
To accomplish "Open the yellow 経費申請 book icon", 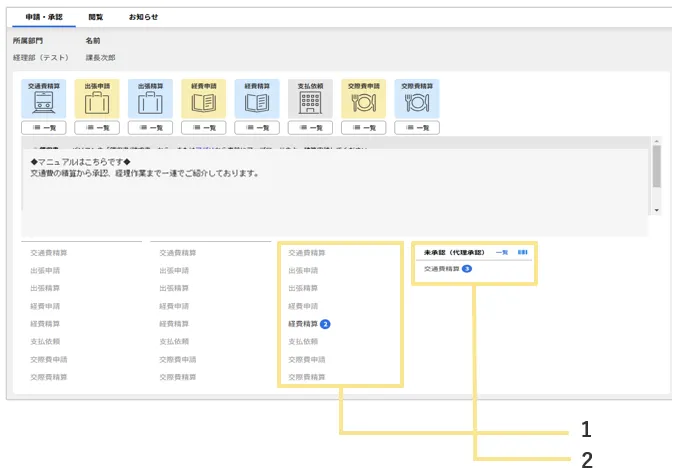I will [203, 99].
